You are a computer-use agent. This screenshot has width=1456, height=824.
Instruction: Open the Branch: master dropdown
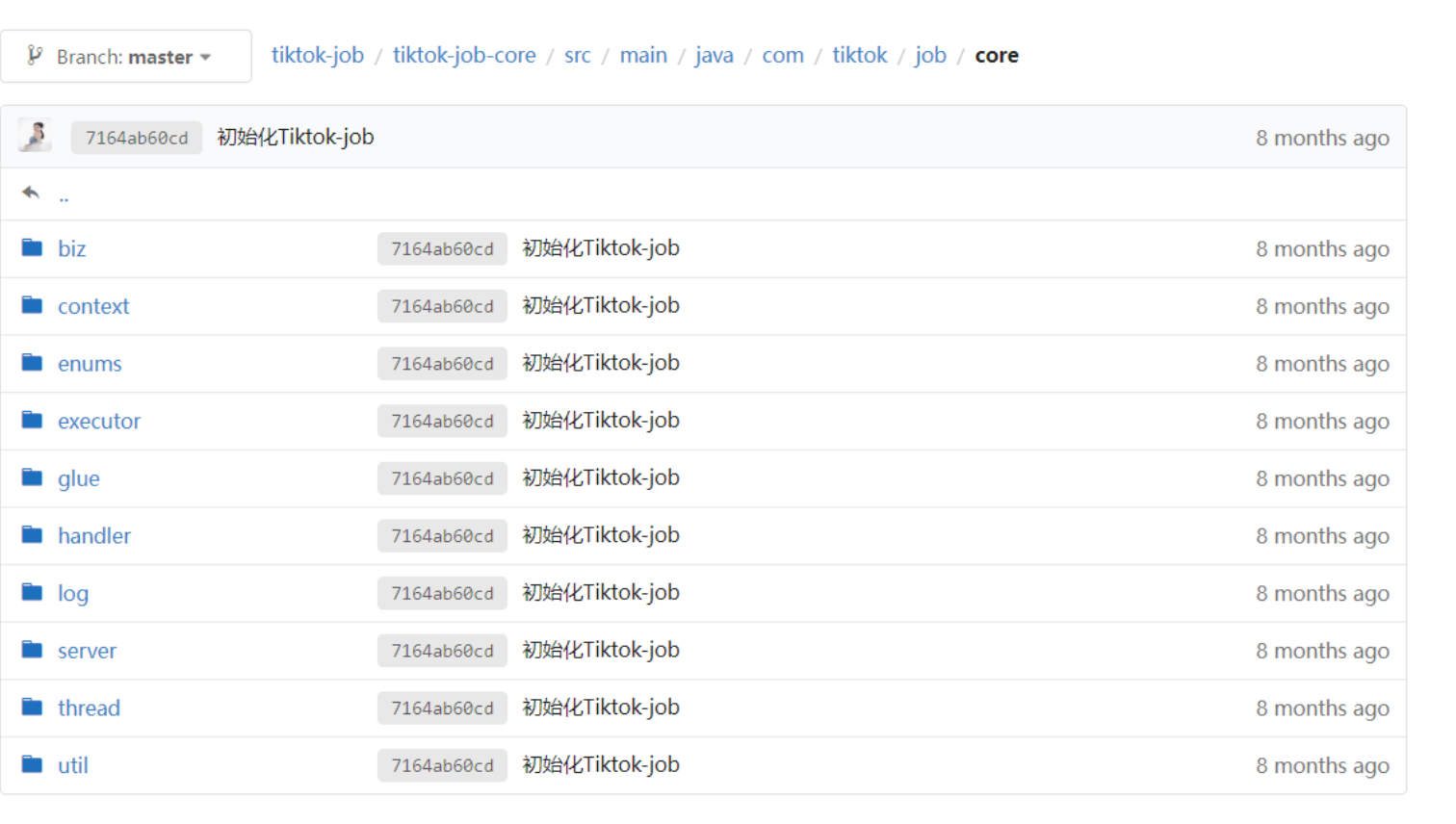tap(125, 57)
